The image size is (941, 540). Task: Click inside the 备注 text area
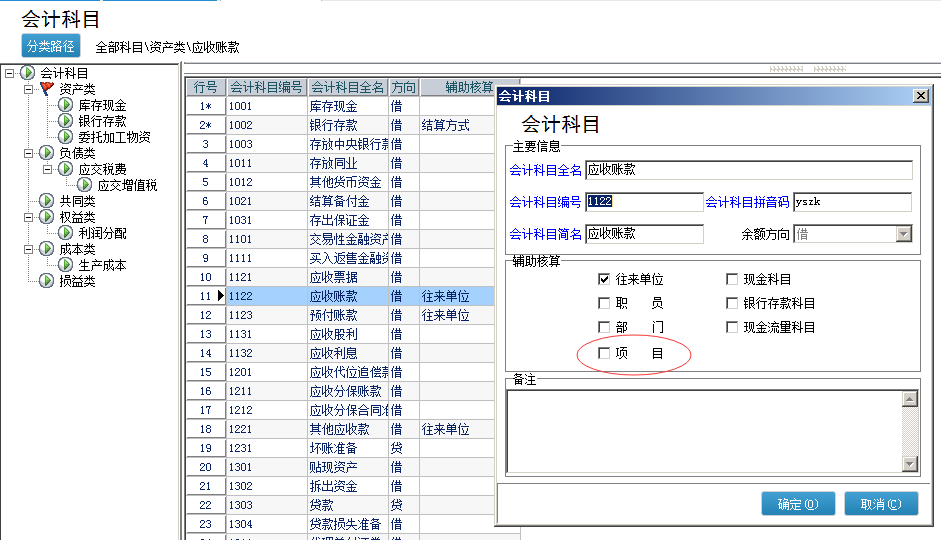(x=705, y=431)
